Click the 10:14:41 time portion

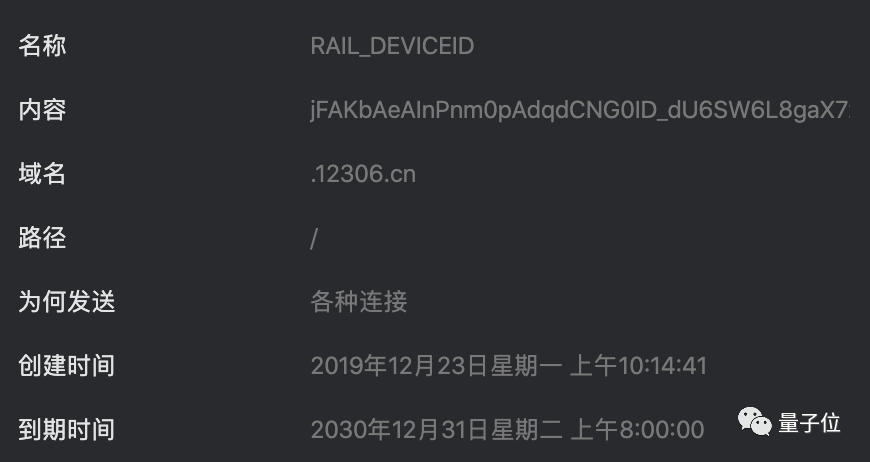(662, 366)
